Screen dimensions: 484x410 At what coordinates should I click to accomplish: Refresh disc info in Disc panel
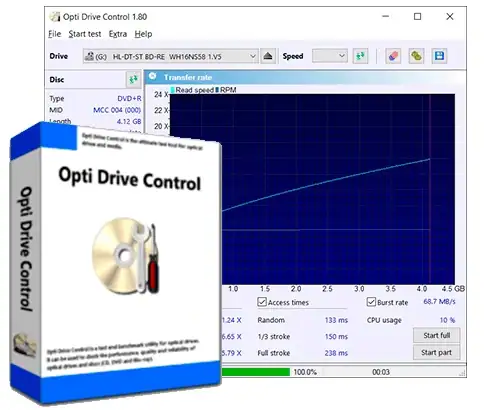tap(133, 79)
